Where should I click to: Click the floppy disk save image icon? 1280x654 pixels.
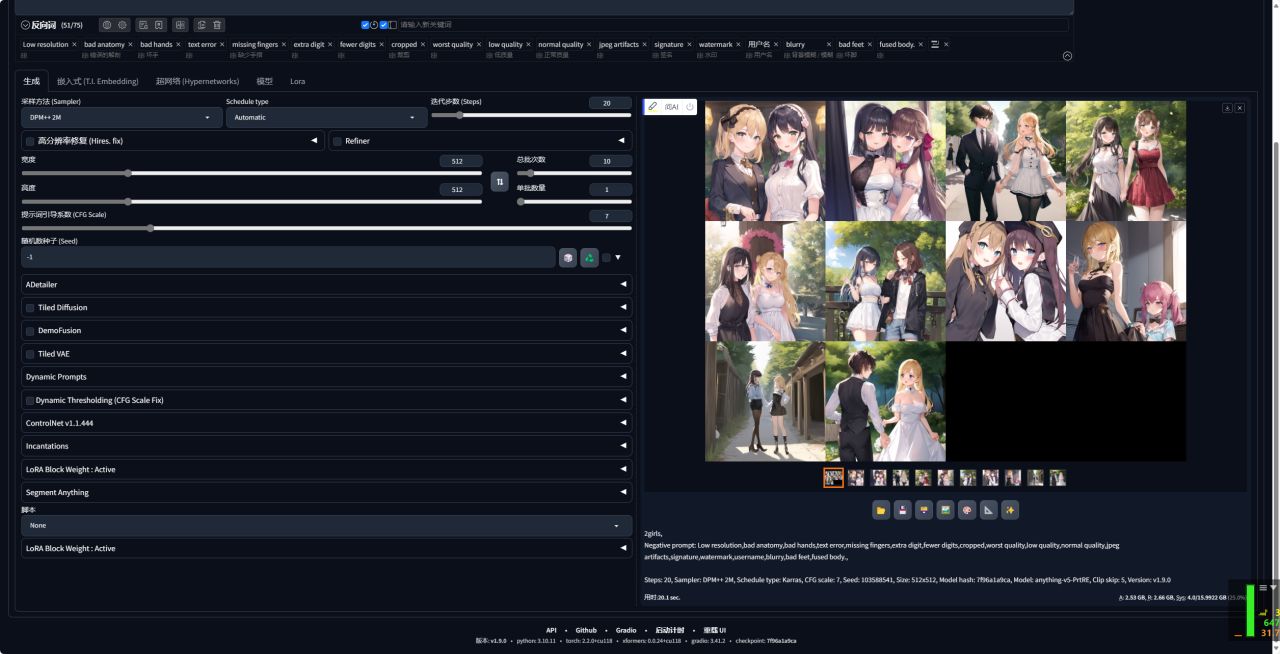tap(903, 510)
